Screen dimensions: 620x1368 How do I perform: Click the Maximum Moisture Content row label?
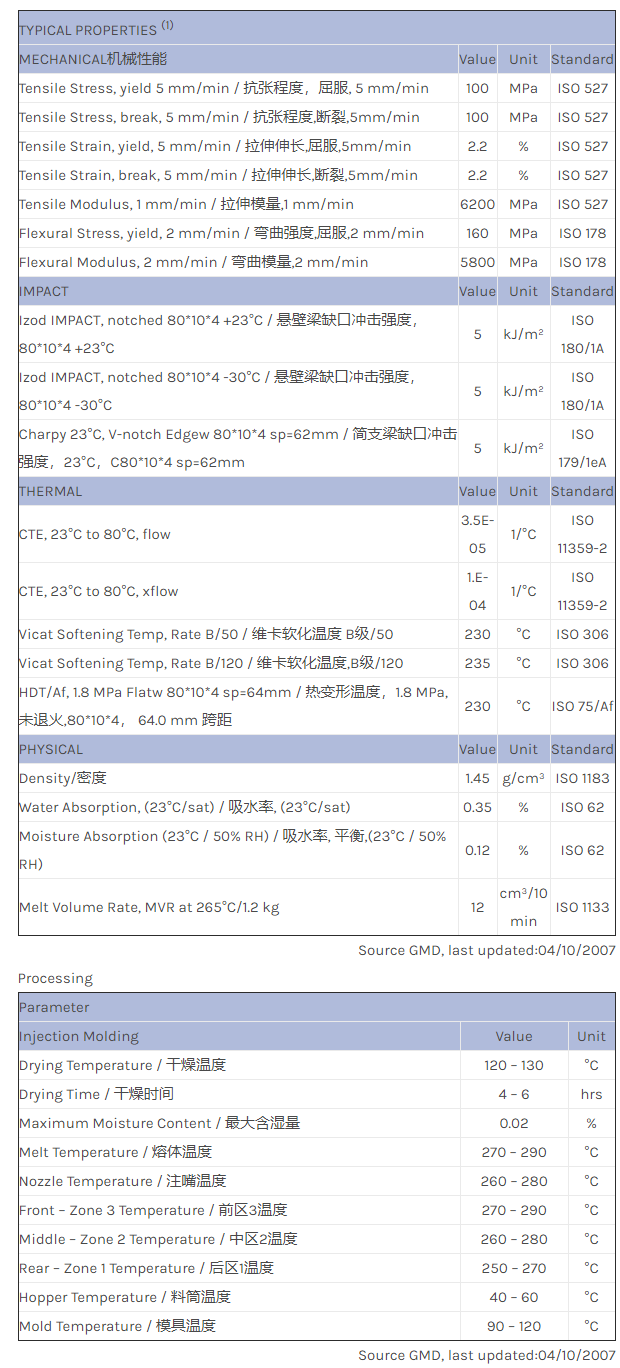coord(159,1123)
